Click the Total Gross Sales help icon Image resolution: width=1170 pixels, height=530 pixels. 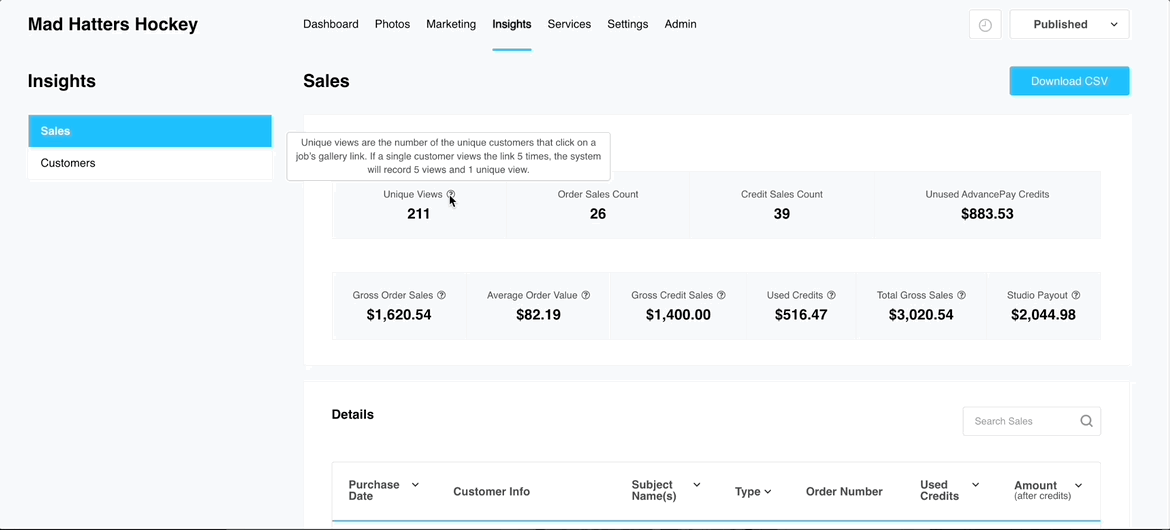pos(961,296)
